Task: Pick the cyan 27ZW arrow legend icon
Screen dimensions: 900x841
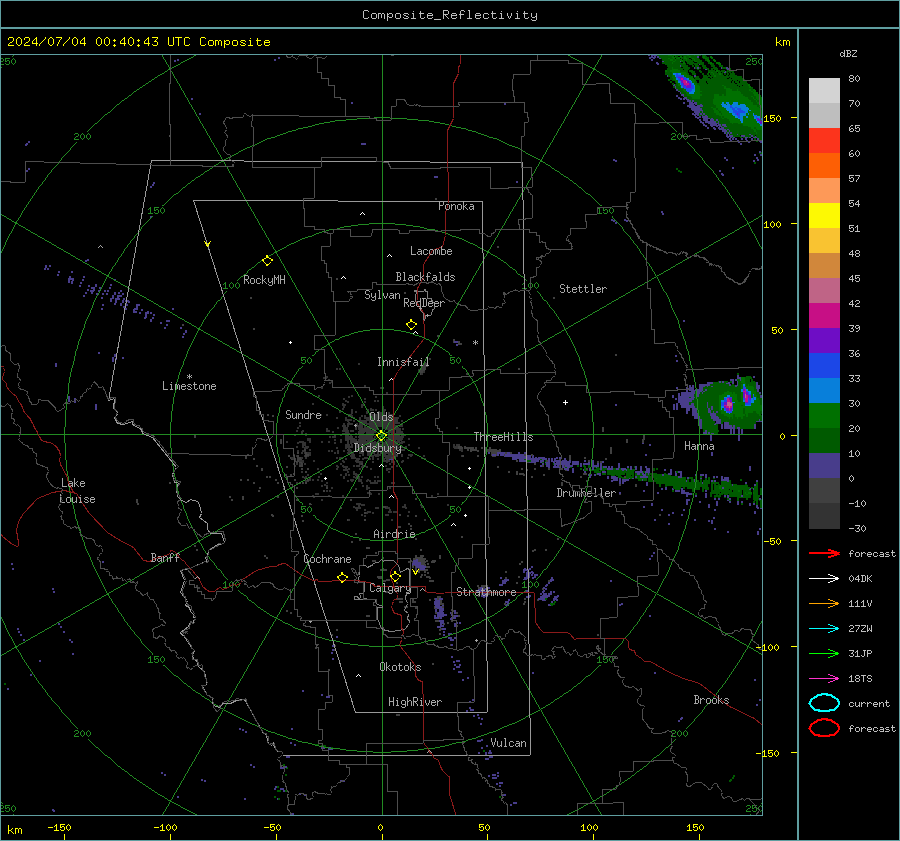Action: tap(824, 629)
